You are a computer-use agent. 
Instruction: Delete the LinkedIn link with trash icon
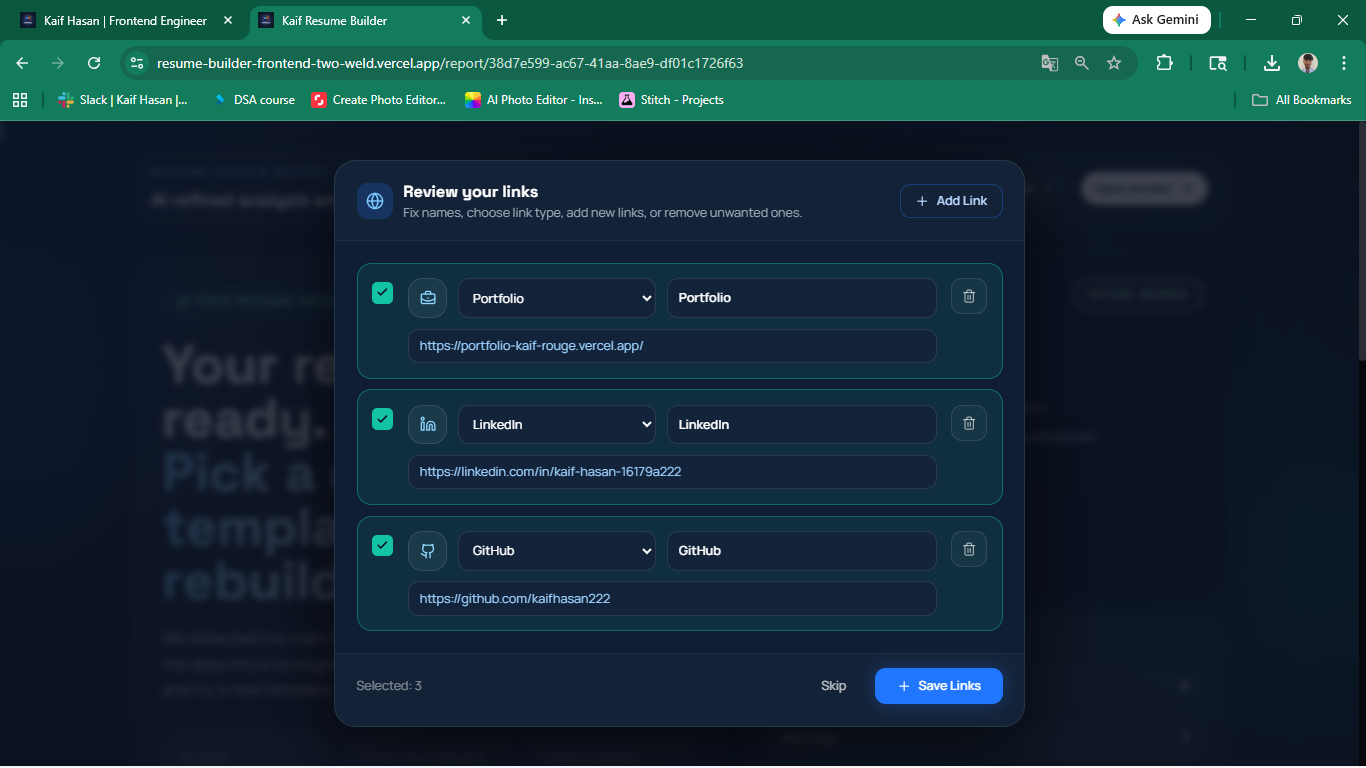[x=969, y=423]
